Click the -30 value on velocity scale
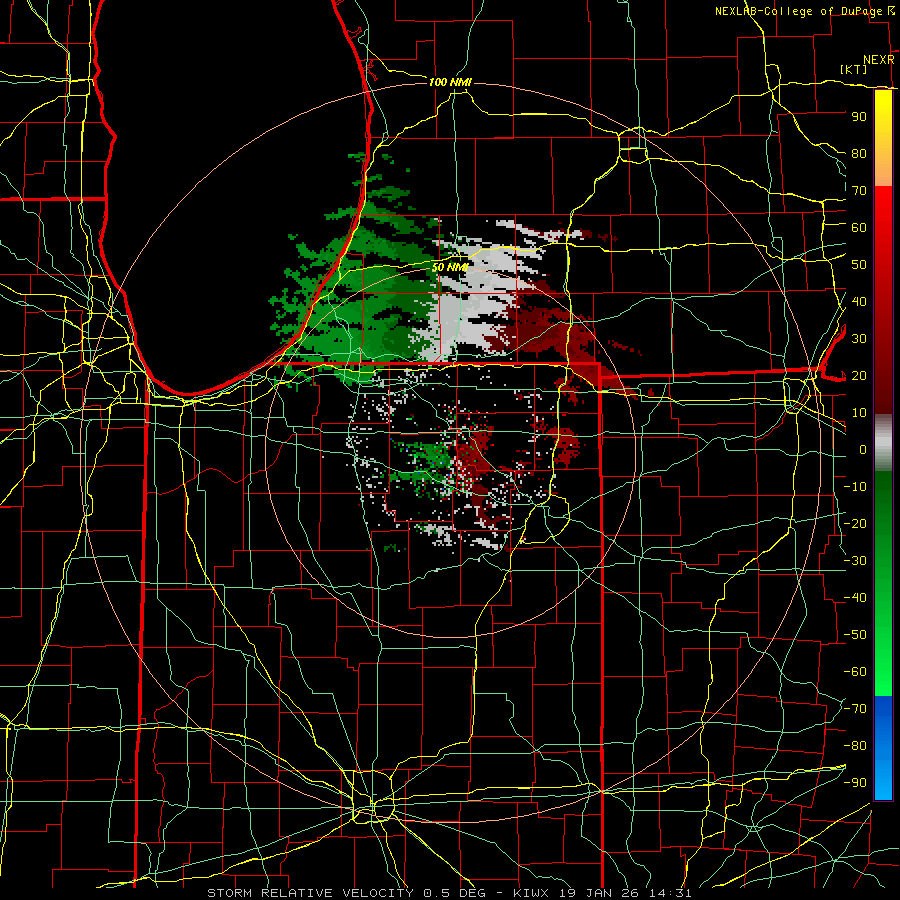900x900 pixels. pyautogui.click(x=855, y=561)
